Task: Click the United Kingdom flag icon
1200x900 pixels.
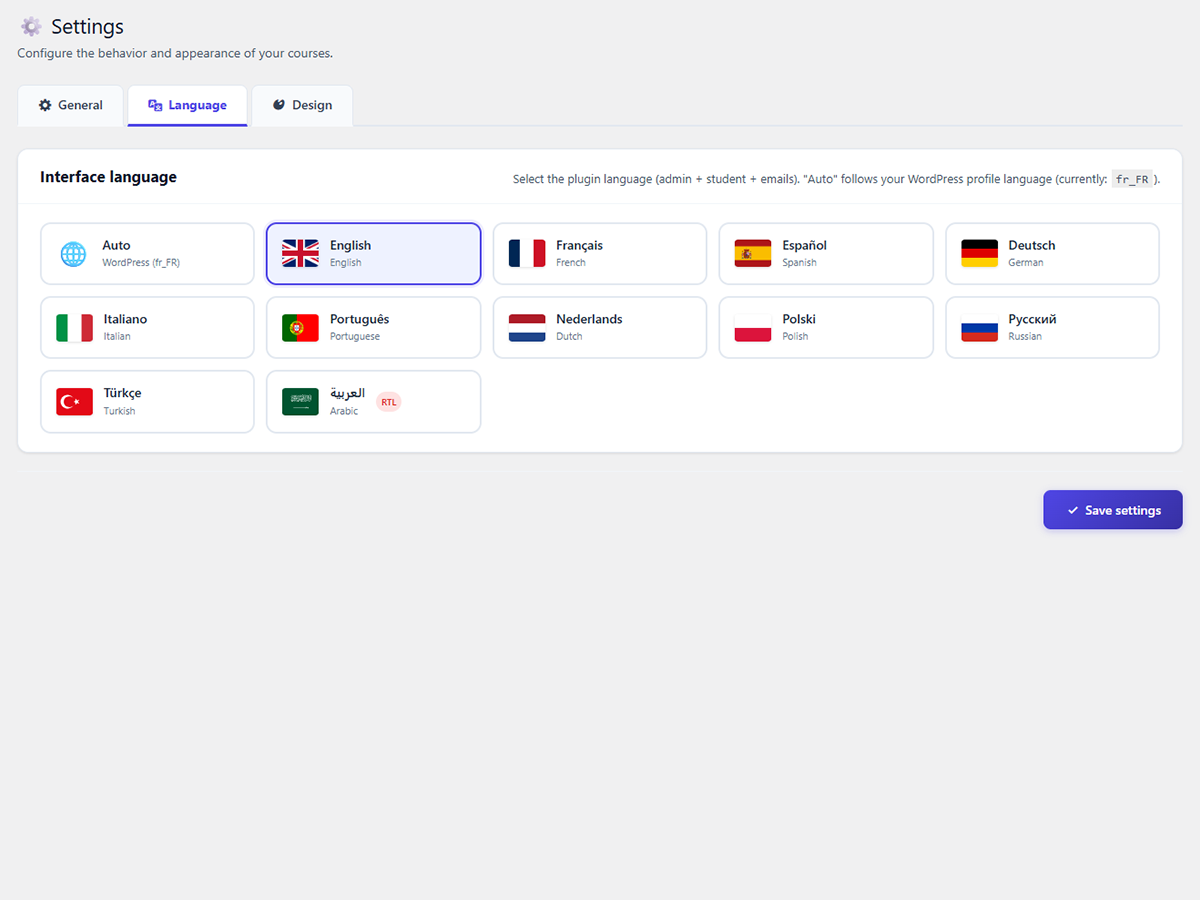Action: 300,254
